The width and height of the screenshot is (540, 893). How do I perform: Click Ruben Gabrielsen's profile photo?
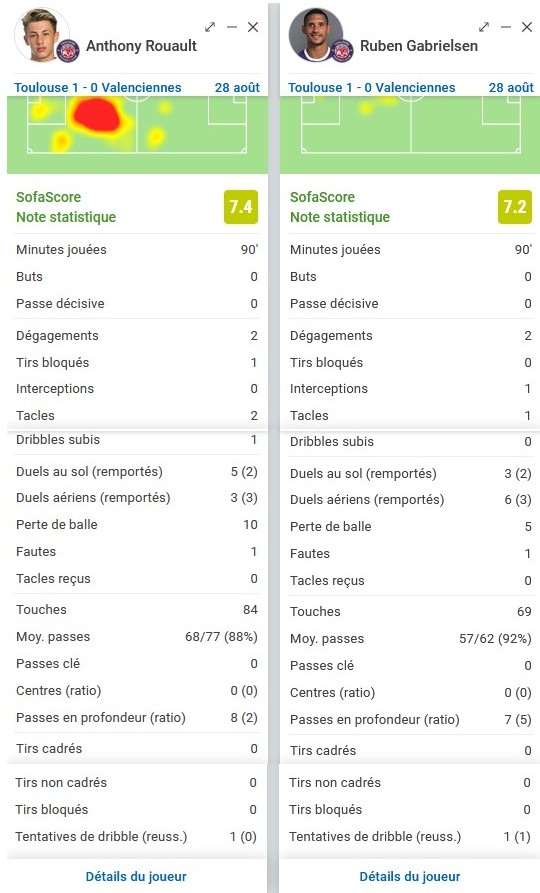pyautogui.click(x=315, y=34)
